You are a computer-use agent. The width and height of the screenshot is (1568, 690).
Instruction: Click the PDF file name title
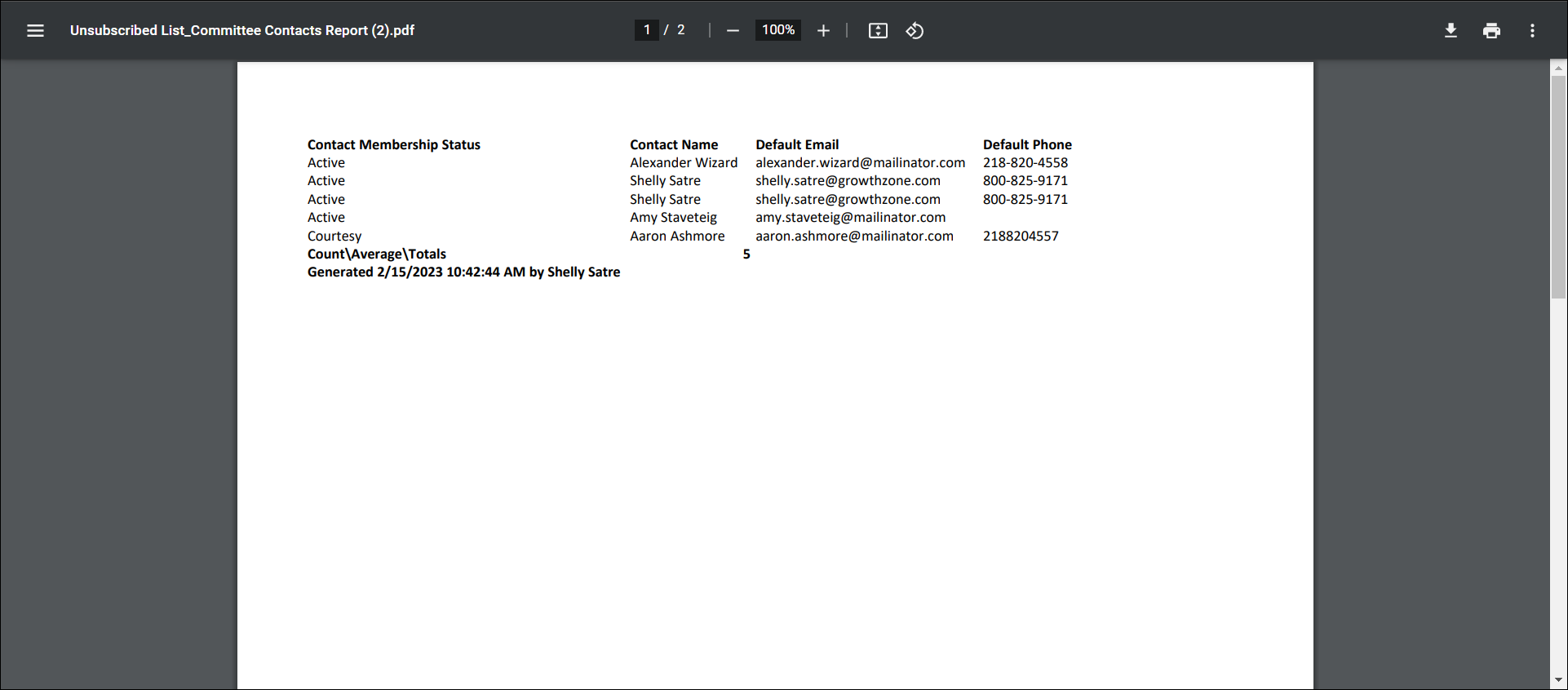coord(242,30)
